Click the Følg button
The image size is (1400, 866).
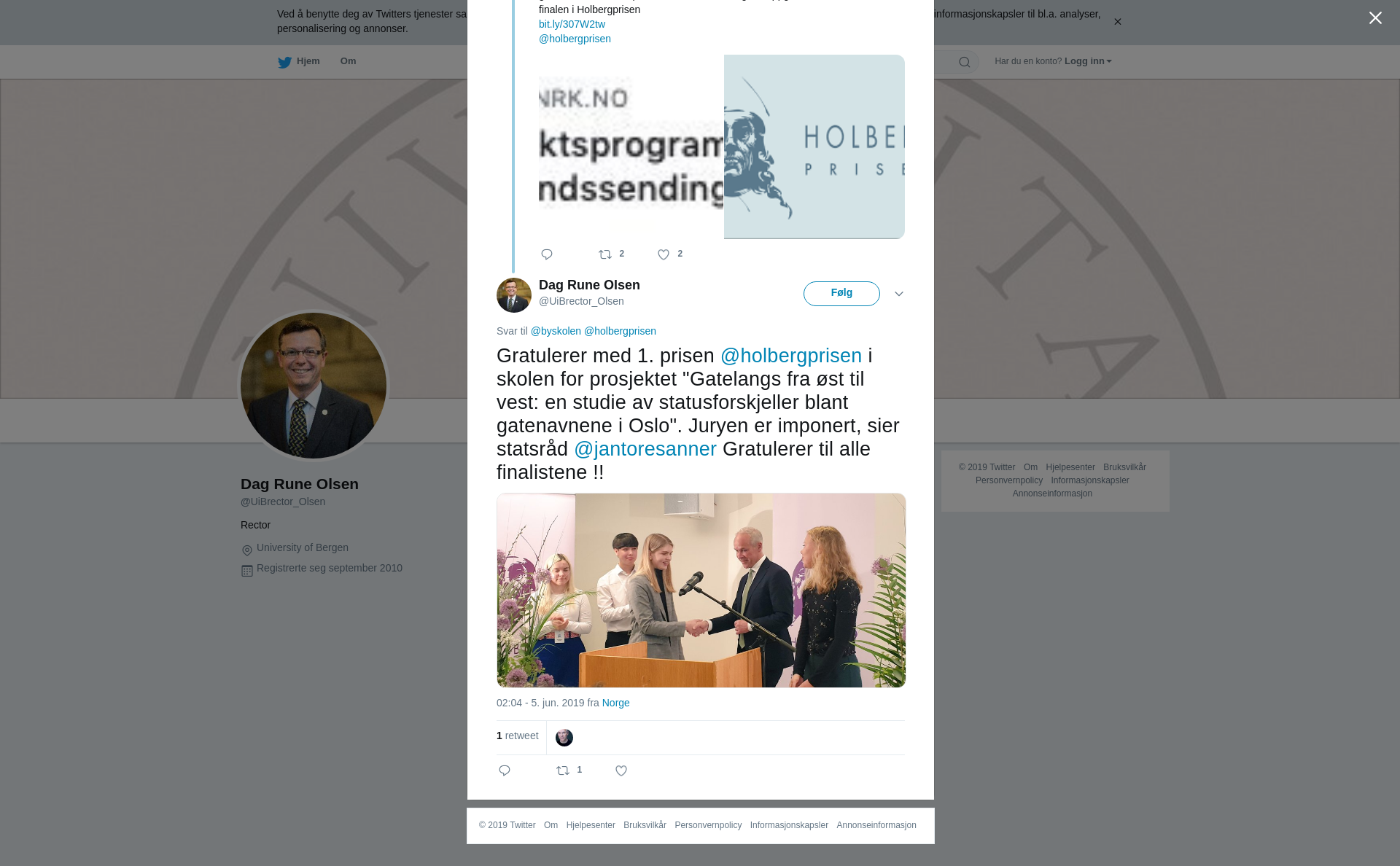pos(841,294)
